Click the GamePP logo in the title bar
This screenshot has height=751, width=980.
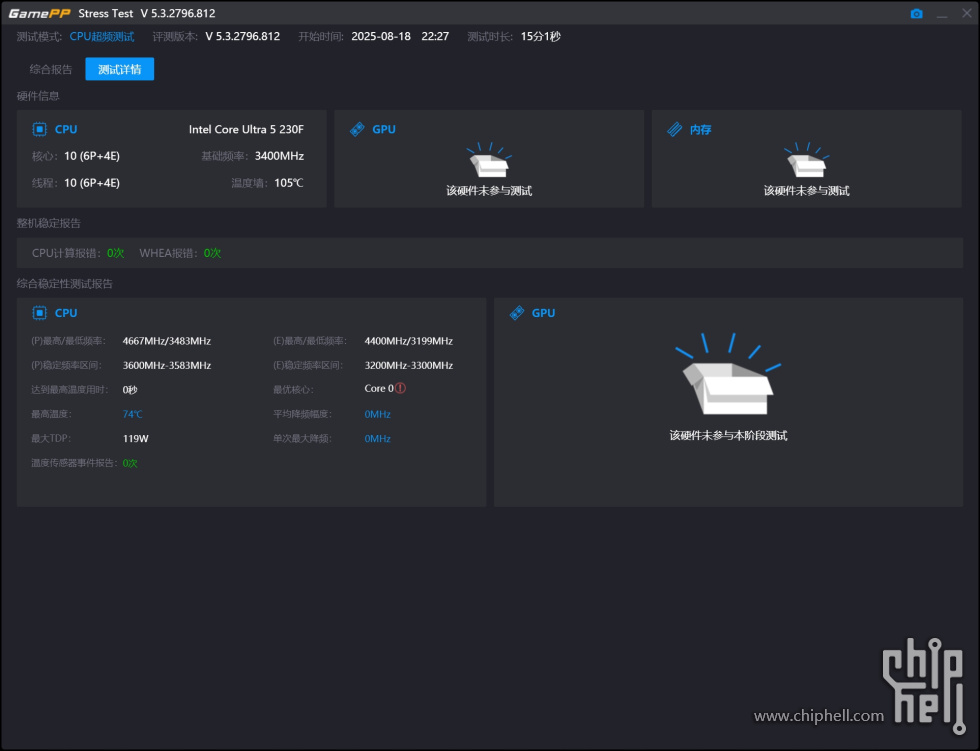39,13
